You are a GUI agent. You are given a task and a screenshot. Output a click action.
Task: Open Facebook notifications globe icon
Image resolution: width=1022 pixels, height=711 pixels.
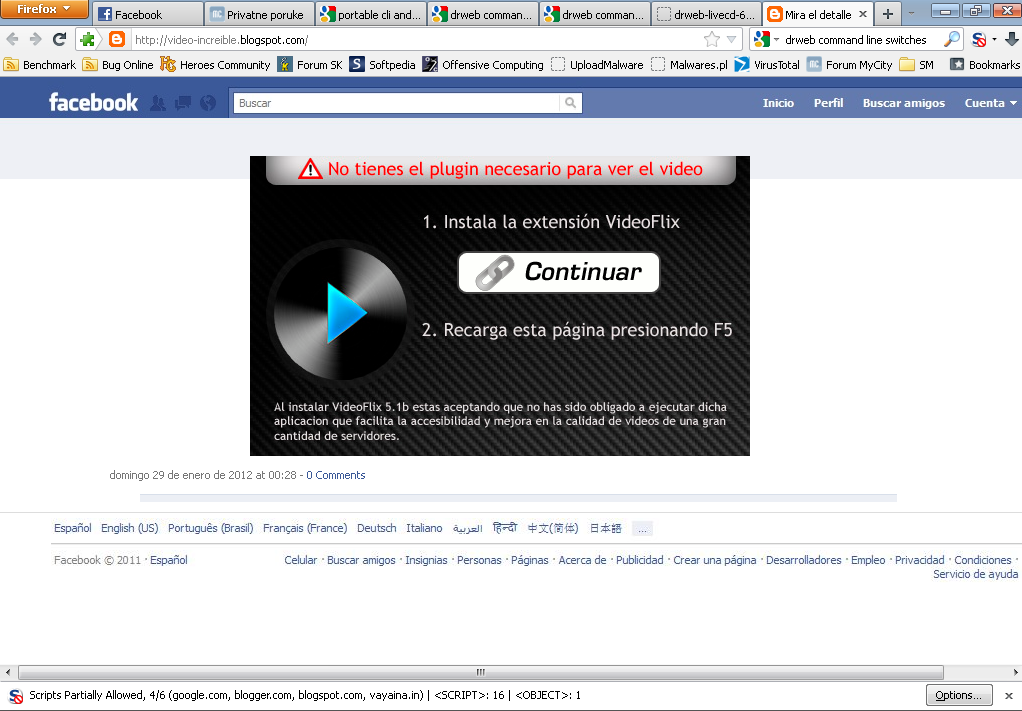(x=208, y=103)
